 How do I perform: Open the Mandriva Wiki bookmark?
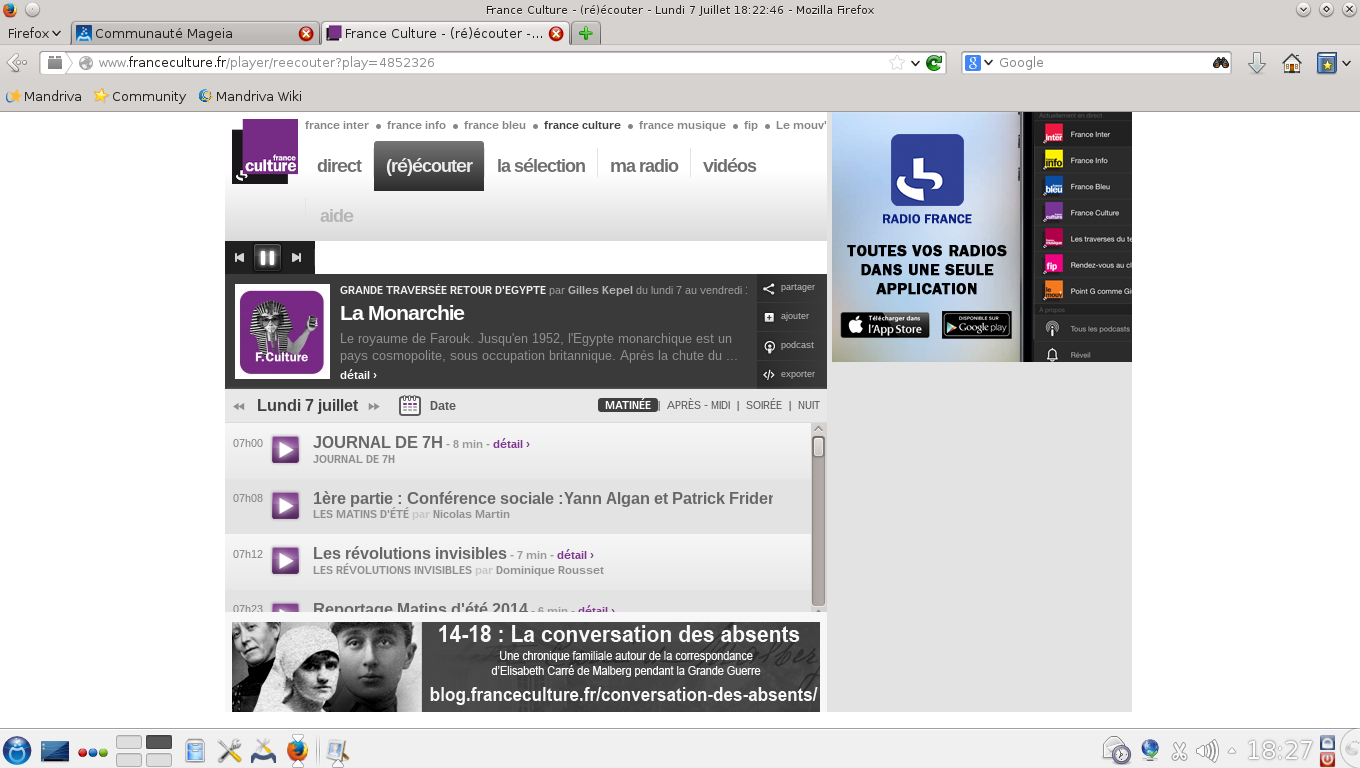250,96
